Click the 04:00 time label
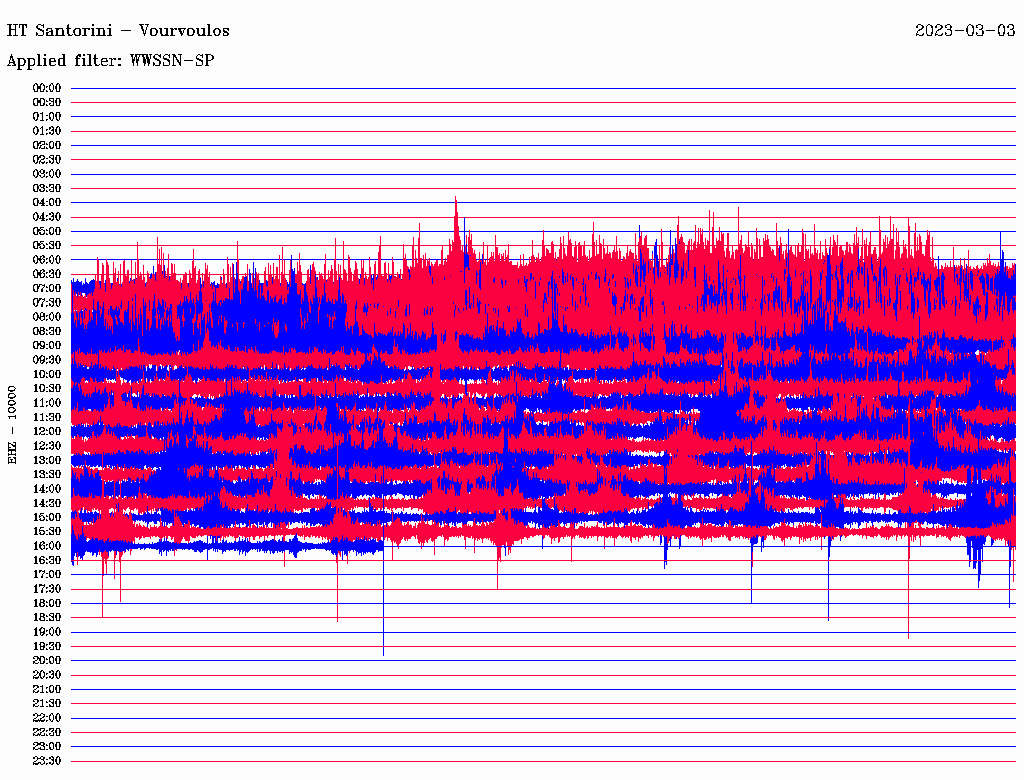 (47, 203)
